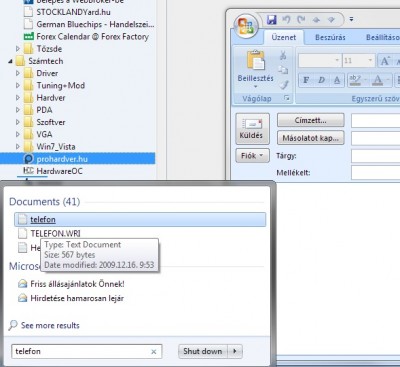Open the prohardver.hu bookmark
The height and width of the screenshot is (367, 400).
coord(62,159)
